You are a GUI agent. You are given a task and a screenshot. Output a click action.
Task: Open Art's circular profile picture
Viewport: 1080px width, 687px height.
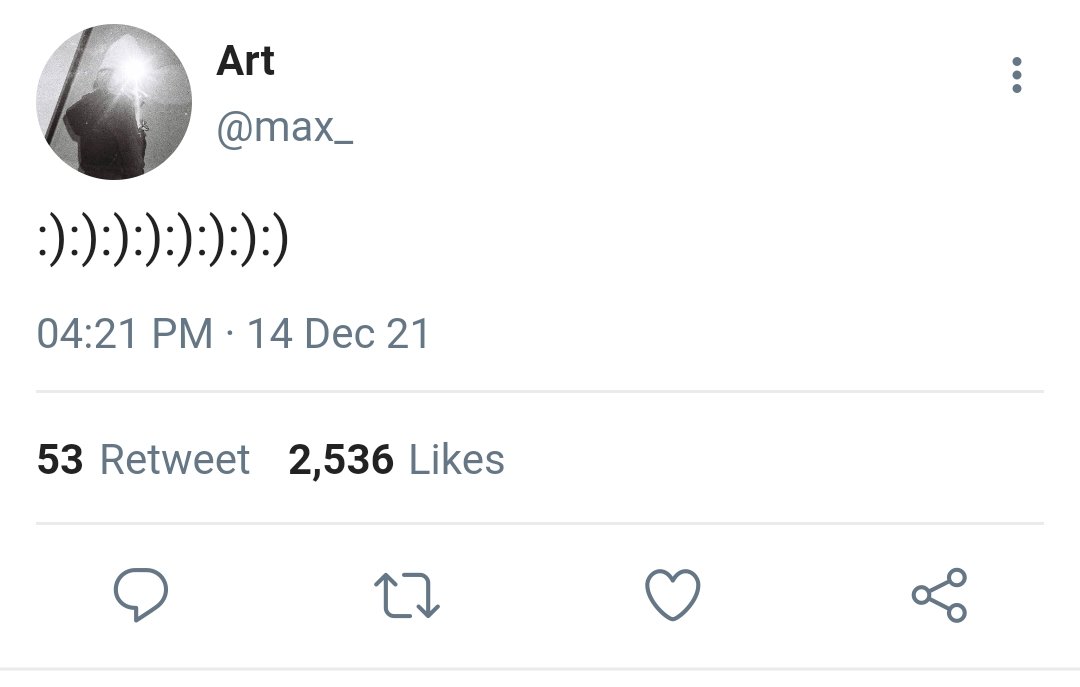[x=114, y=101]
